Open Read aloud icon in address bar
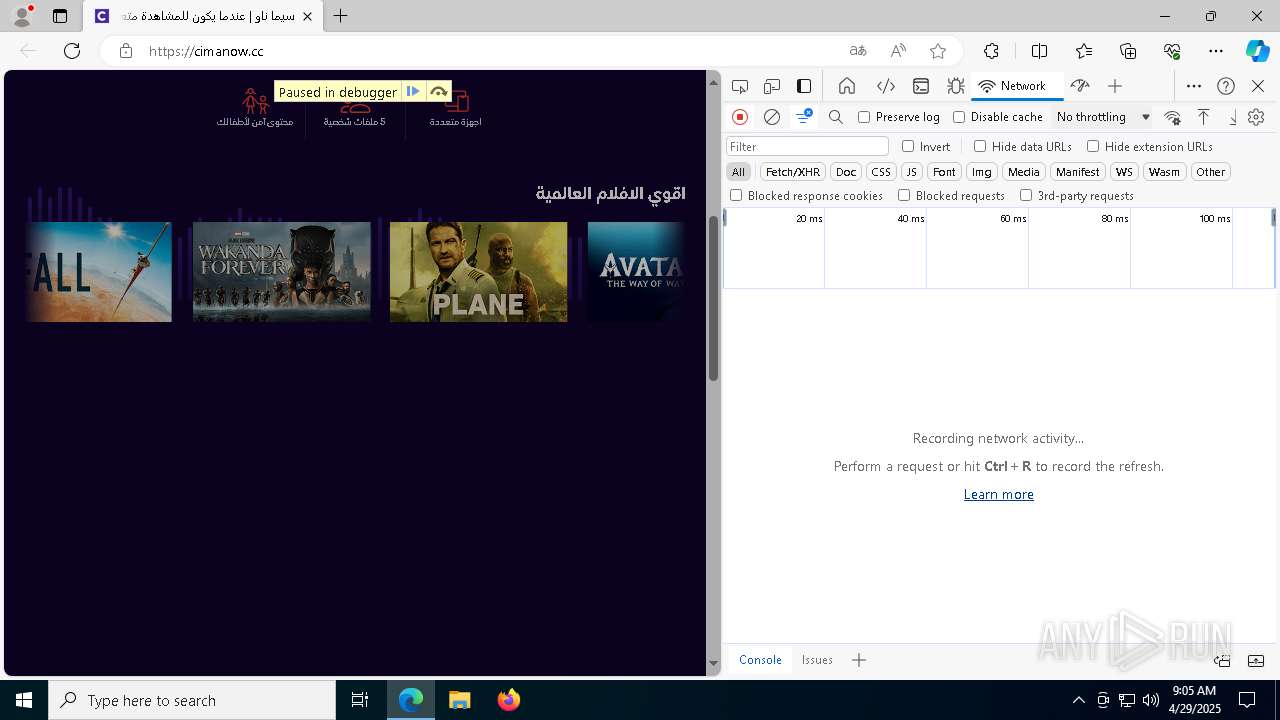 click(898, 51)
